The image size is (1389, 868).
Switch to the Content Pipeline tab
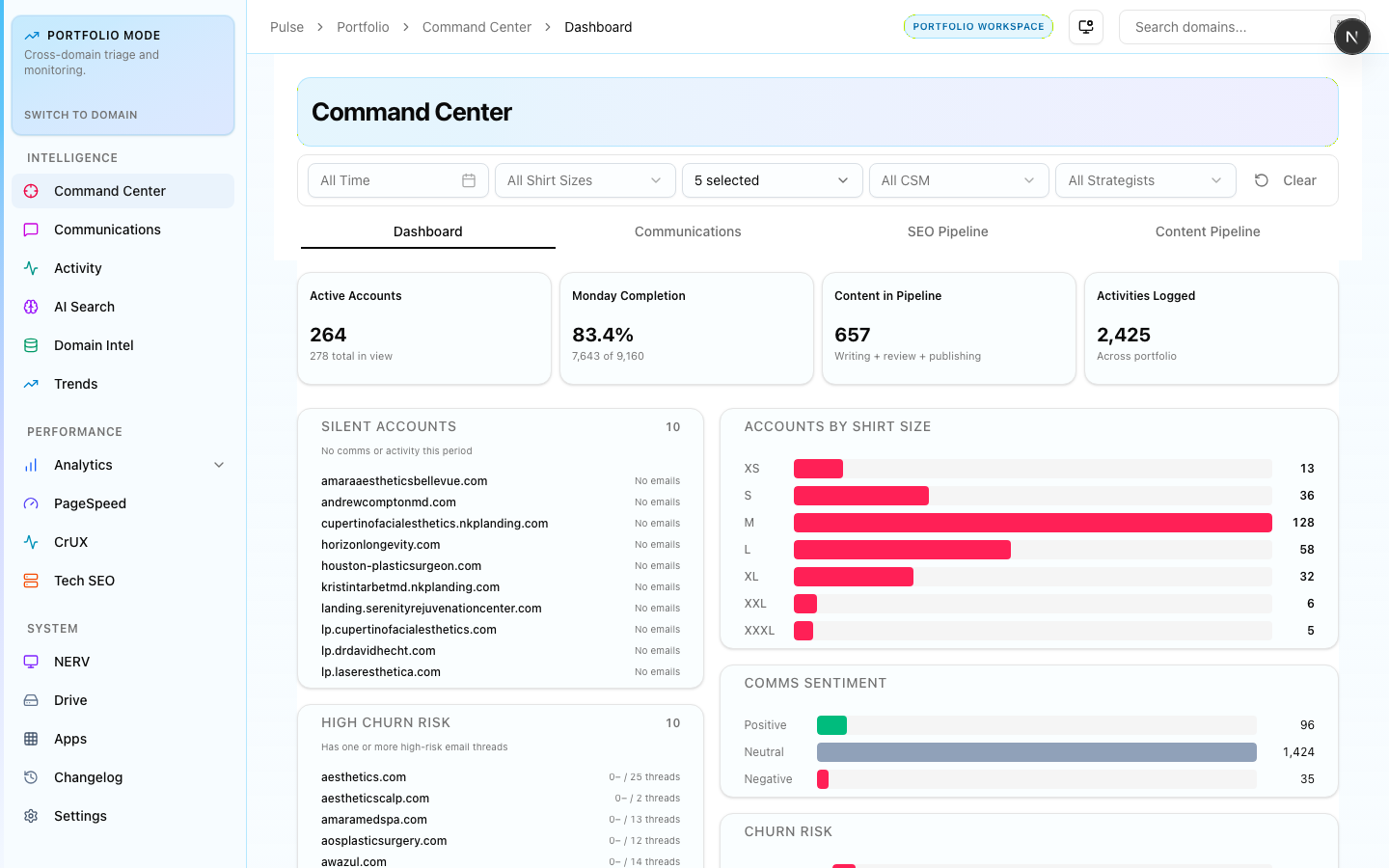tap(1208, 231)
